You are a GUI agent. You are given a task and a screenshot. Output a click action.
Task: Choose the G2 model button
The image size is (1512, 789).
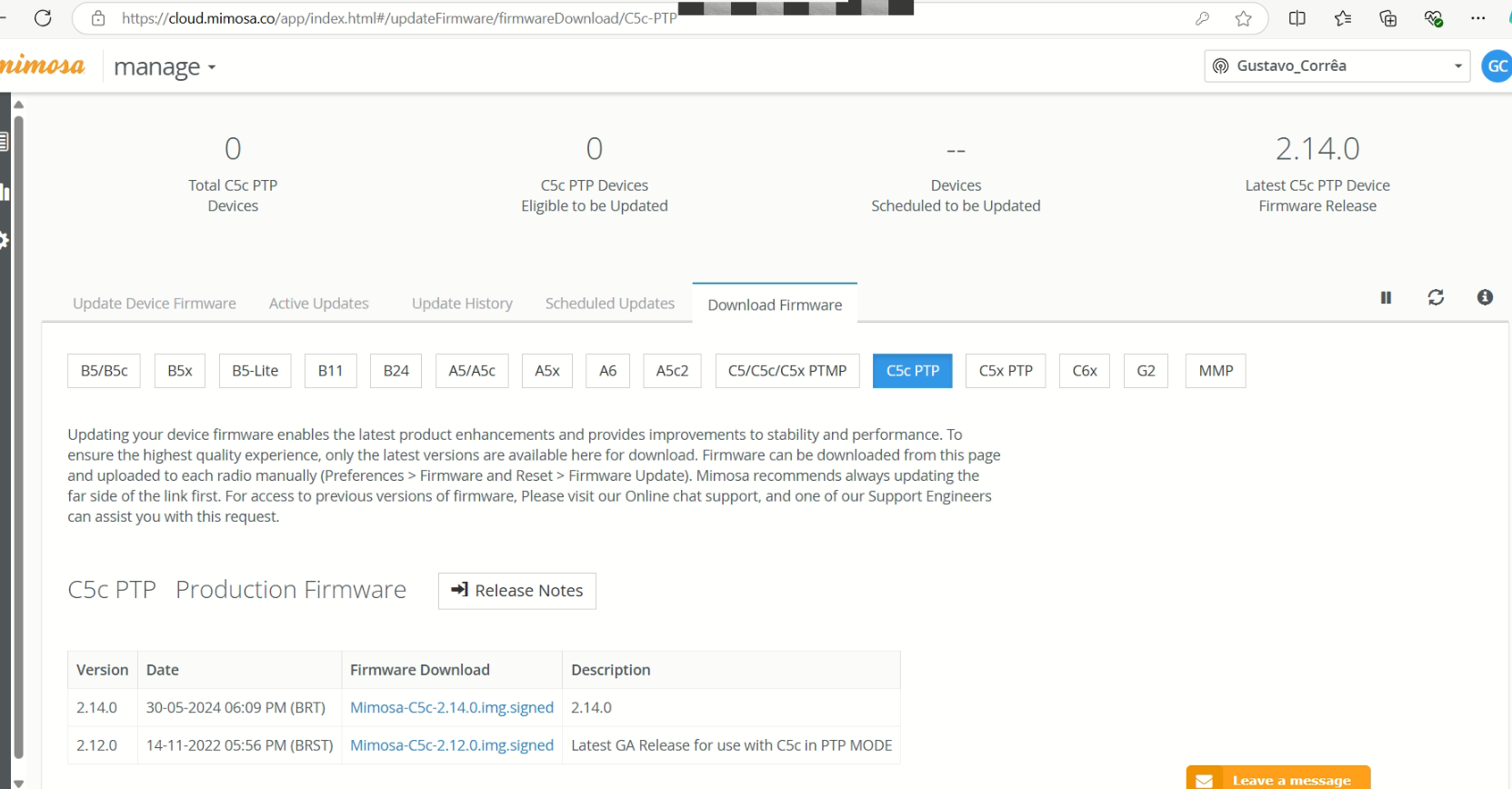[x=1147, y=371]
